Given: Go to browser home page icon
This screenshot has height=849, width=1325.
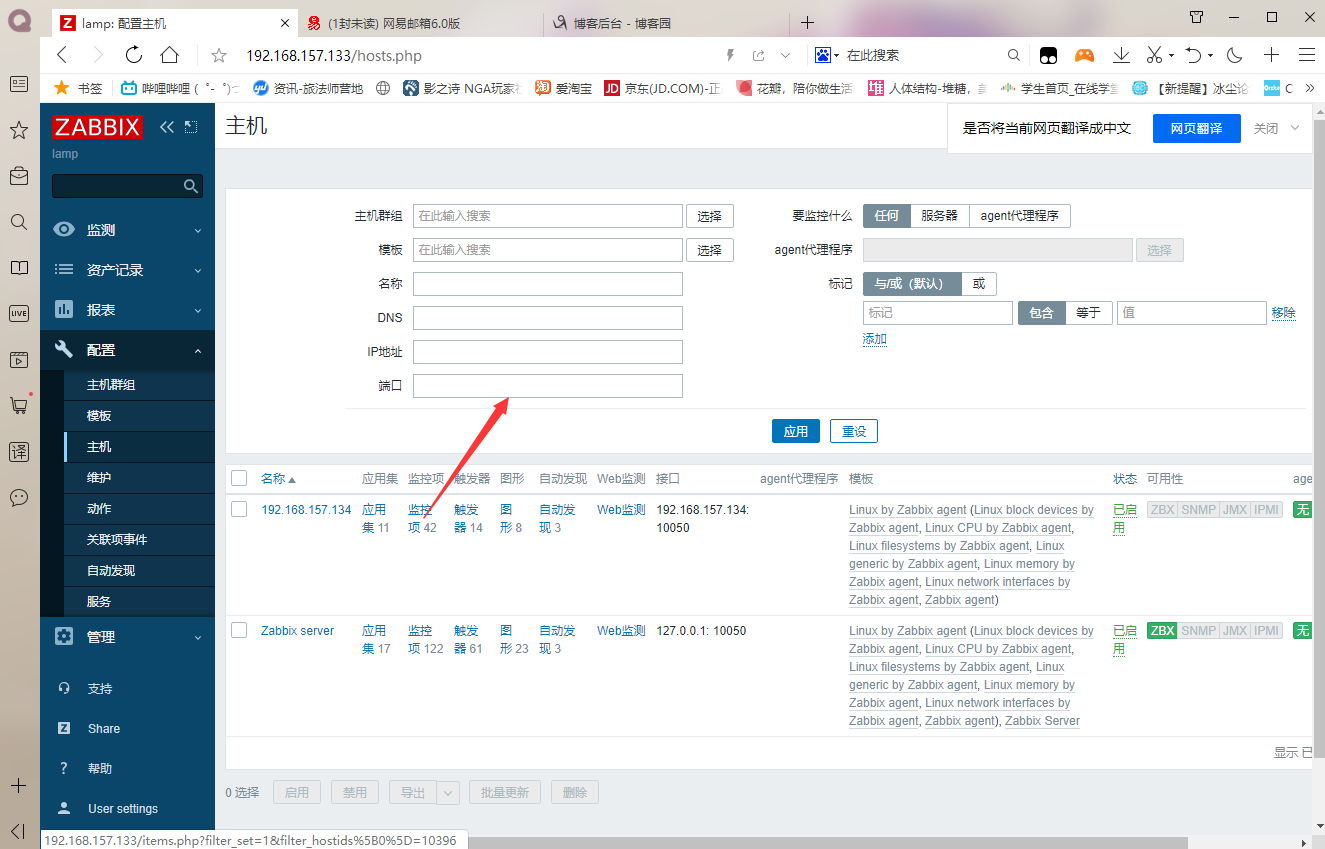Looking at the screenshot, I should pyautogui.click(x=170, y=55).
